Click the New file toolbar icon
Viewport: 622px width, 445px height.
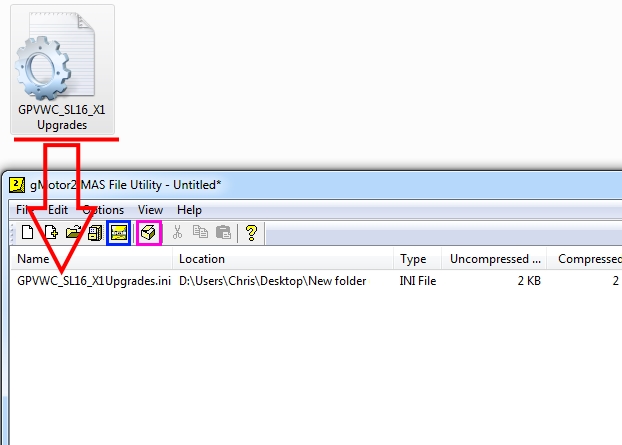27,232
